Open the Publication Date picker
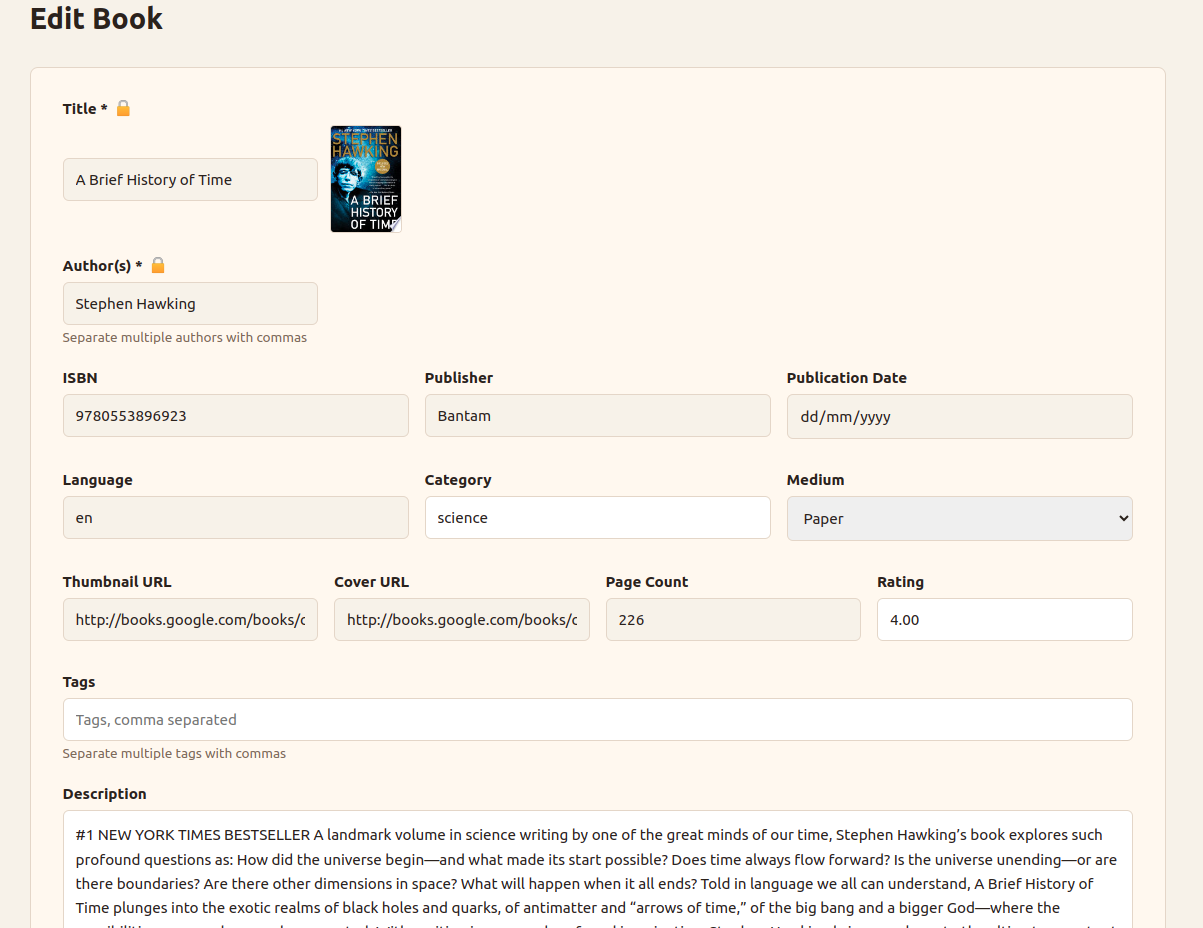The height and width of the screenshot is (928, 1203). [959, 416]
